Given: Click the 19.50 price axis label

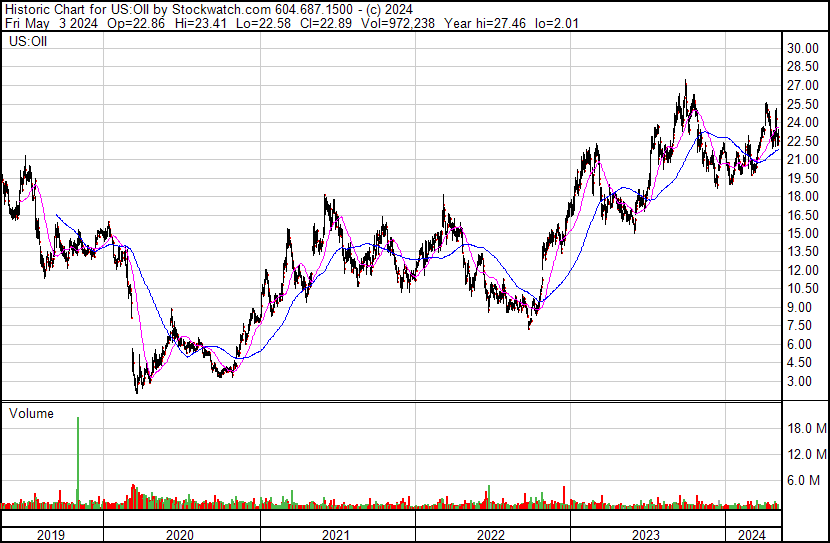Looking at the screenshot, I should (803, 178).
